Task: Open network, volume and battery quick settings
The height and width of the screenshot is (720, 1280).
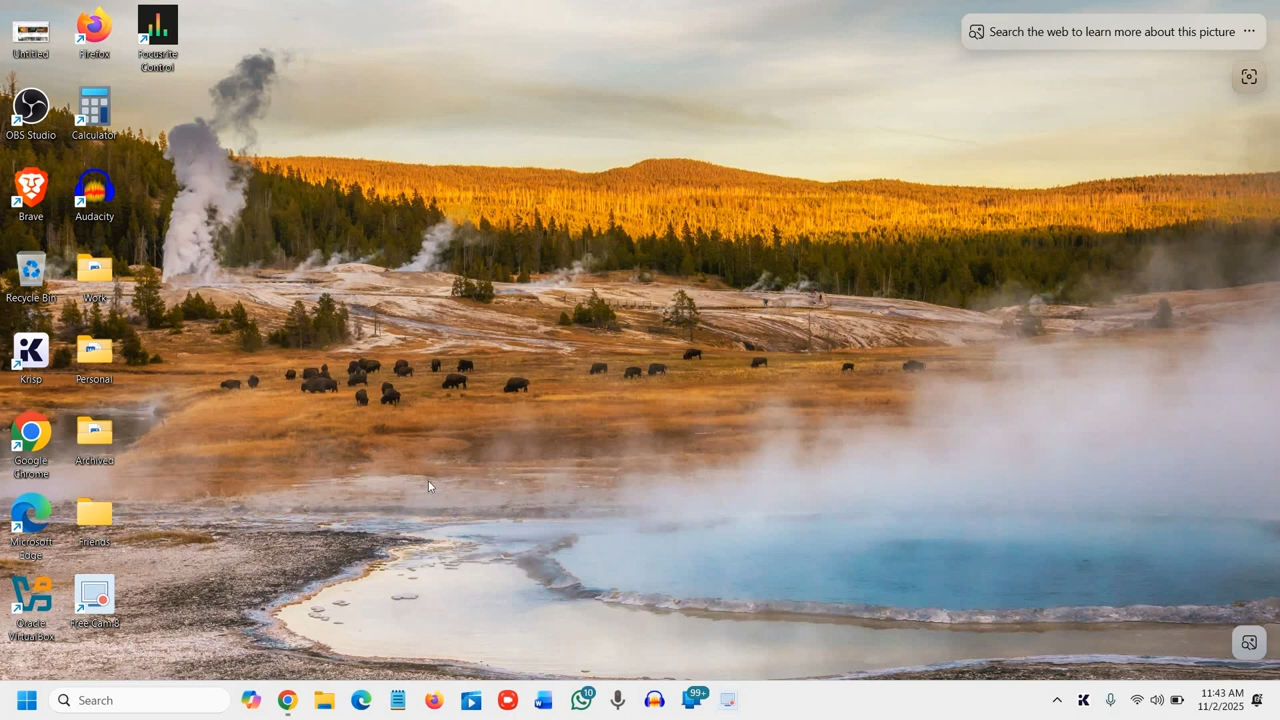Action: click(1157, 700)
